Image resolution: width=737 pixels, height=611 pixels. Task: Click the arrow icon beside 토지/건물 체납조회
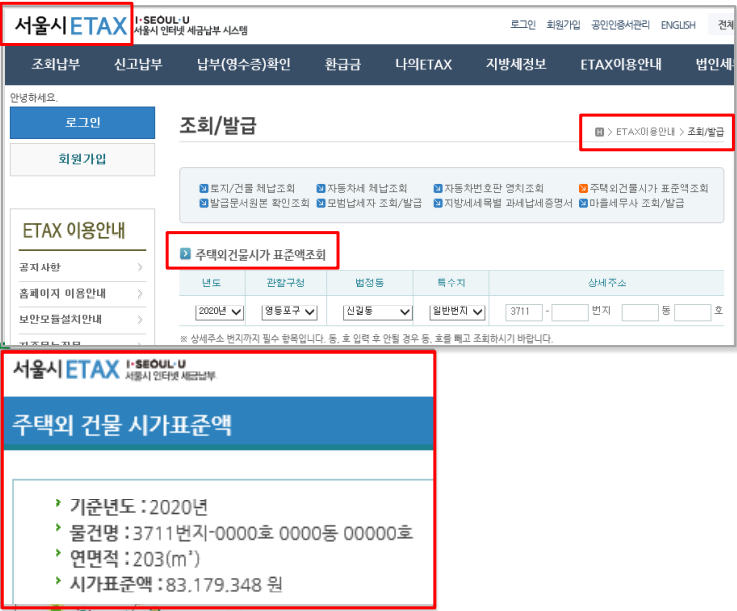[x=204, y=188]
